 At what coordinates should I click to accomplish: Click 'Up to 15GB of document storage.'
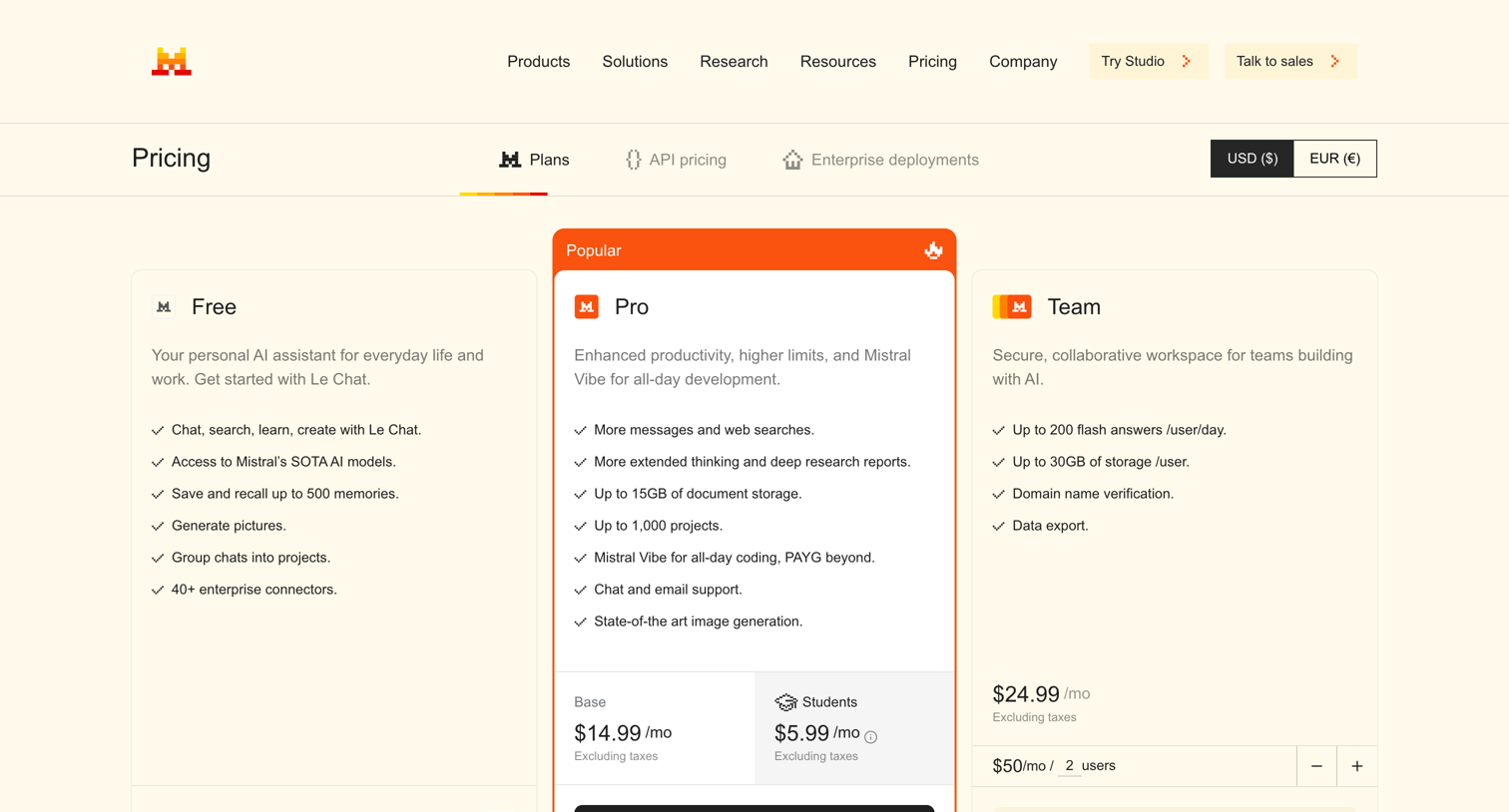tap(698, 494)
